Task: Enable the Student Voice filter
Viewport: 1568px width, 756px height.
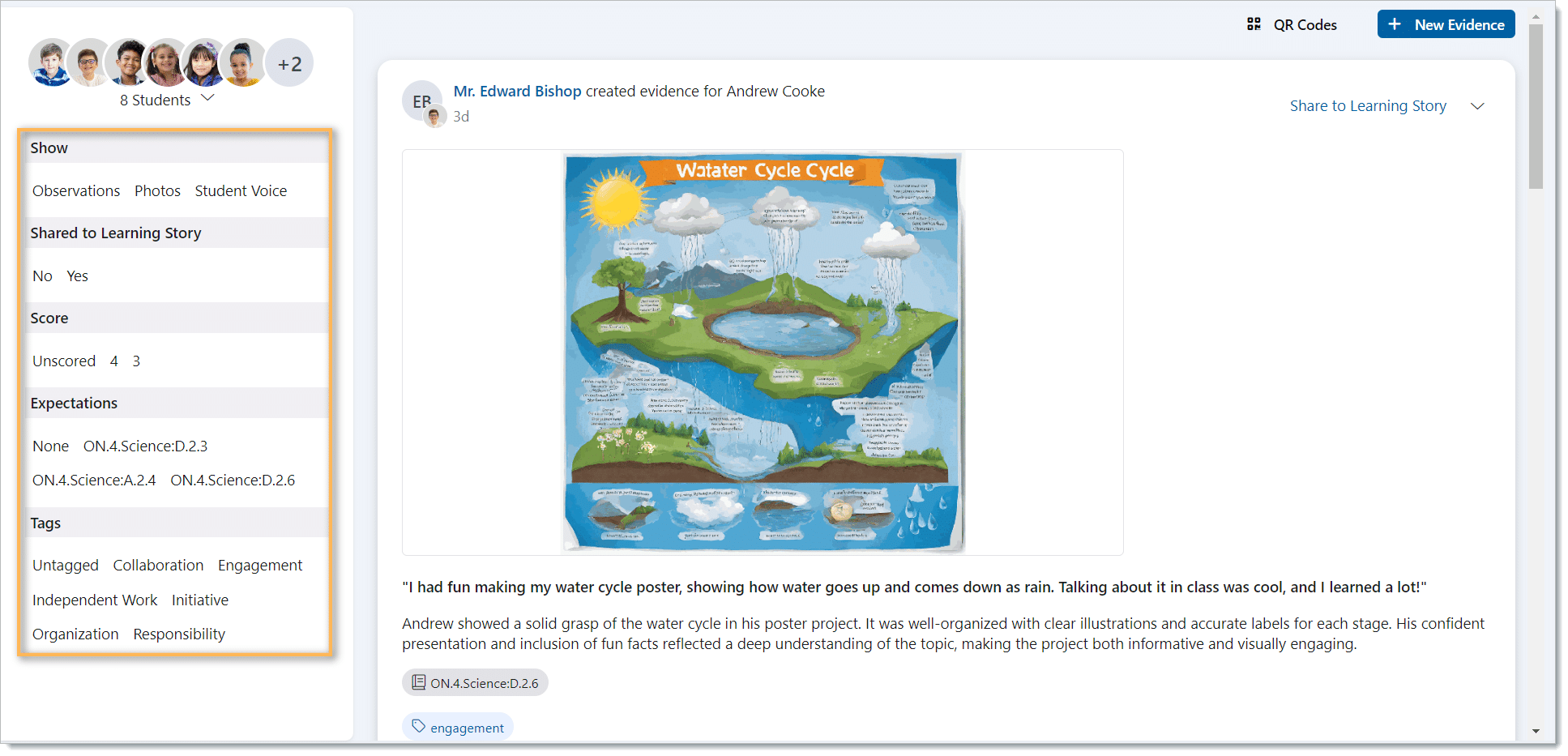Action: (241, 191)
